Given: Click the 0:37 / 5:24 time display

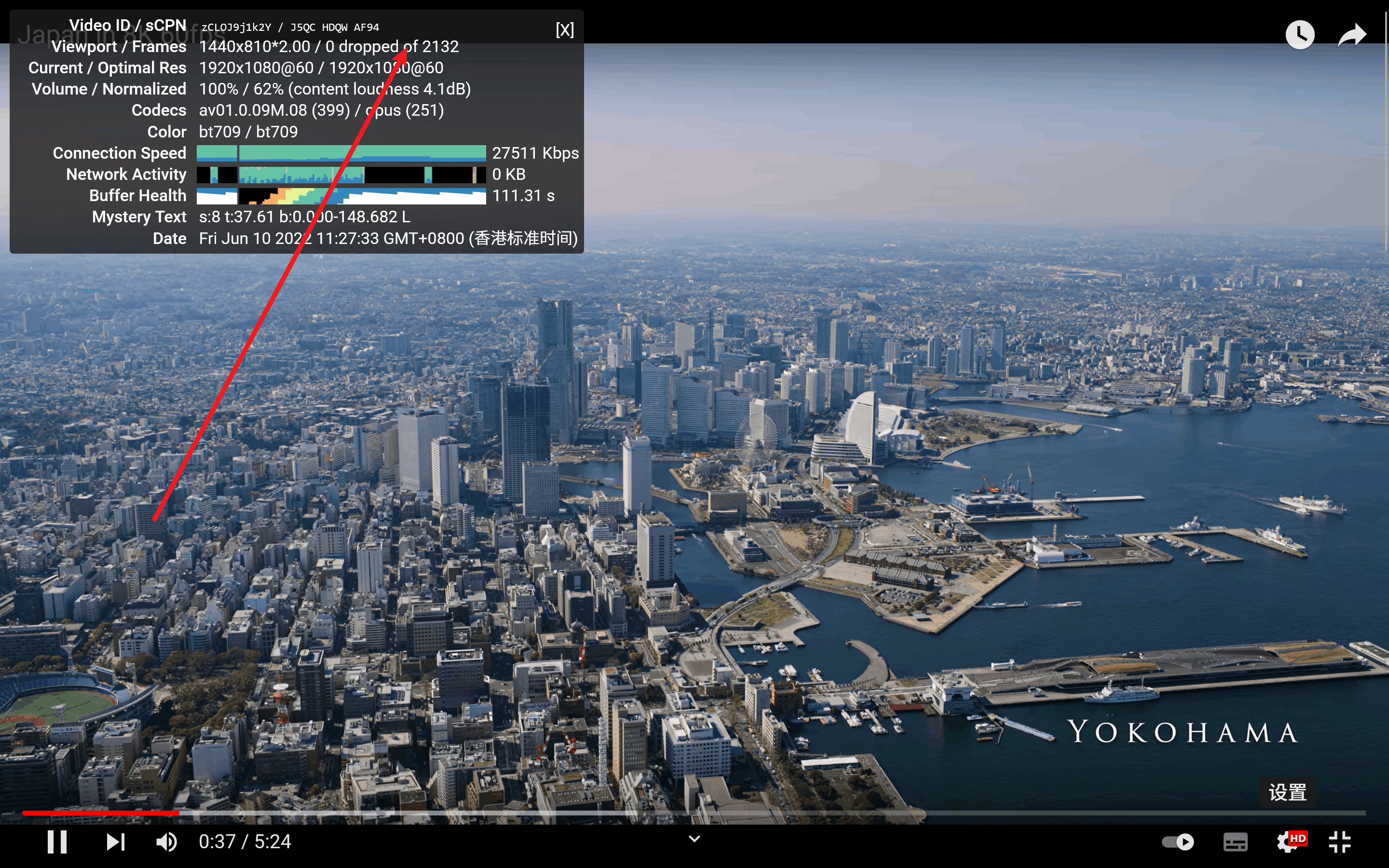Looking at the screenshot, I should coord(245,841).
